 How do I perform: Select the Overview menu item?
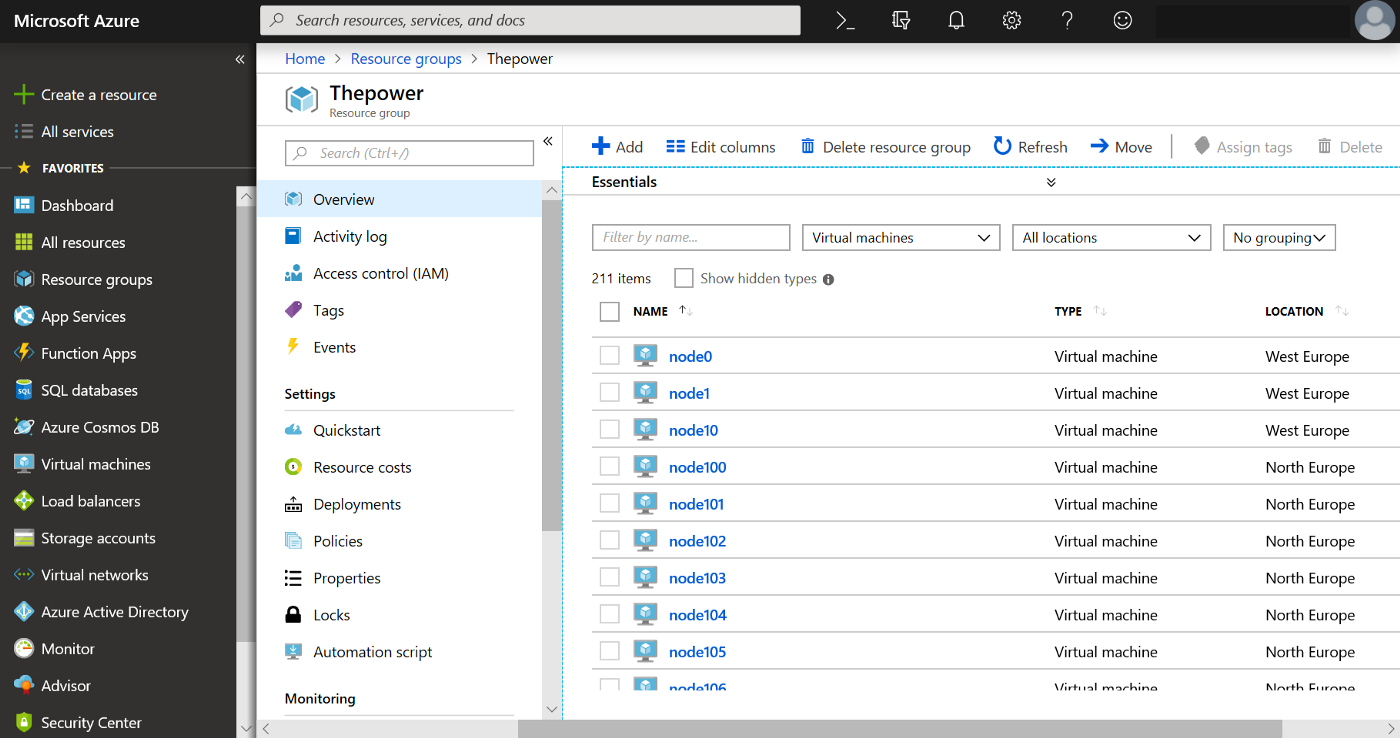tap(400, 199)
